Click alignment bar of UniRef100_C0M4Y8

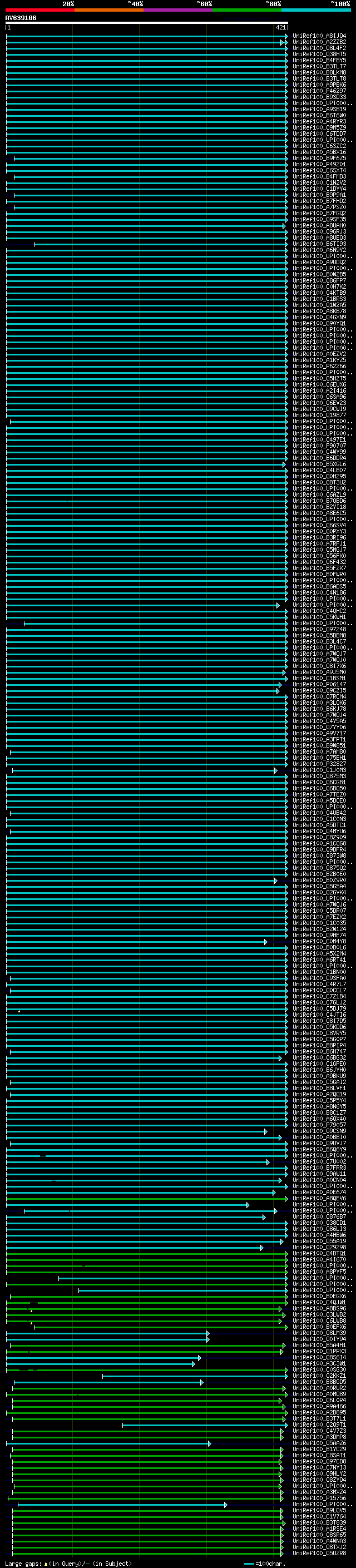(136, 942)
